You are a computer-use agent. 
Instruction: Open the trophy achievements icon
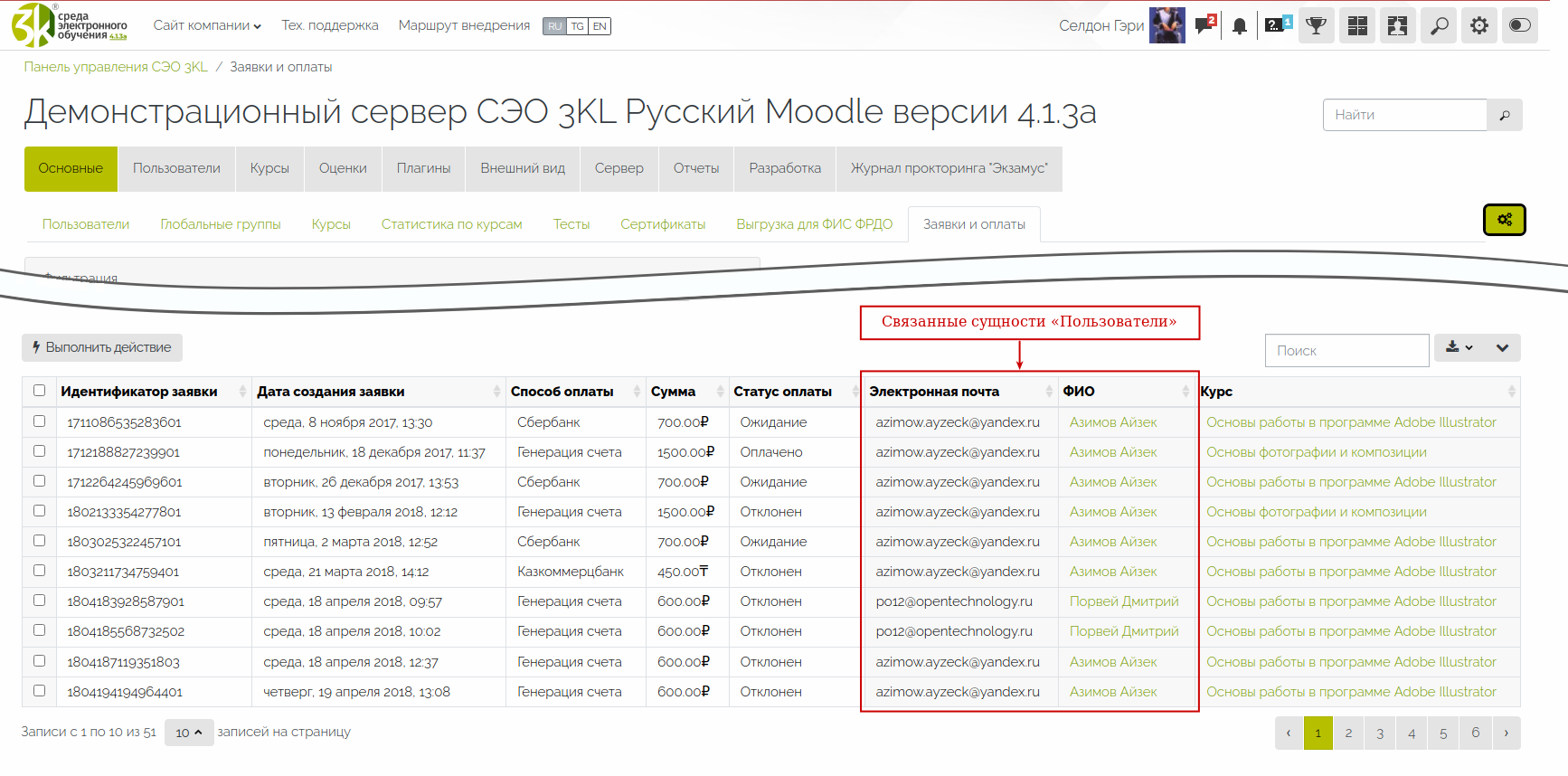tap(1317, 26)
